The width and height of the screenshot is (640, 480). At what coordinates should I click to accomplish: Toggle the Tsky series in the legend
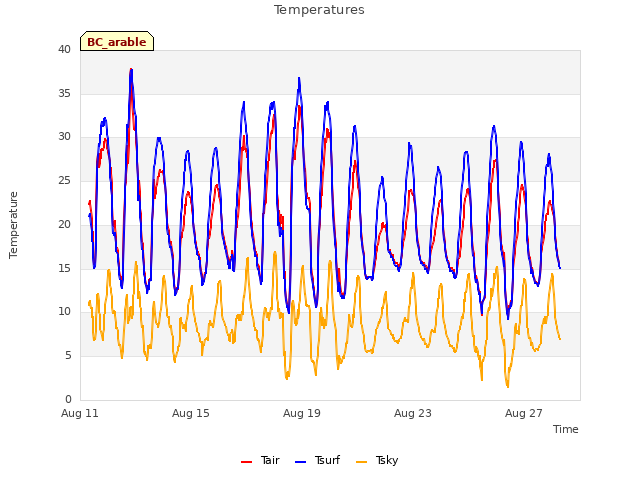(377, 460)
